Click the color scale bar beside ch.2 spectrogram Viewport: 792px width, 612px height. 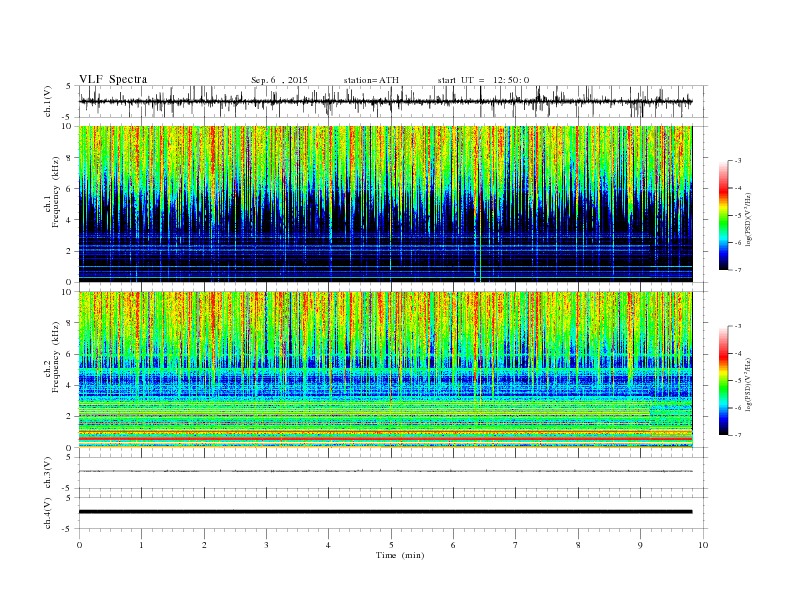coord(723,380)
